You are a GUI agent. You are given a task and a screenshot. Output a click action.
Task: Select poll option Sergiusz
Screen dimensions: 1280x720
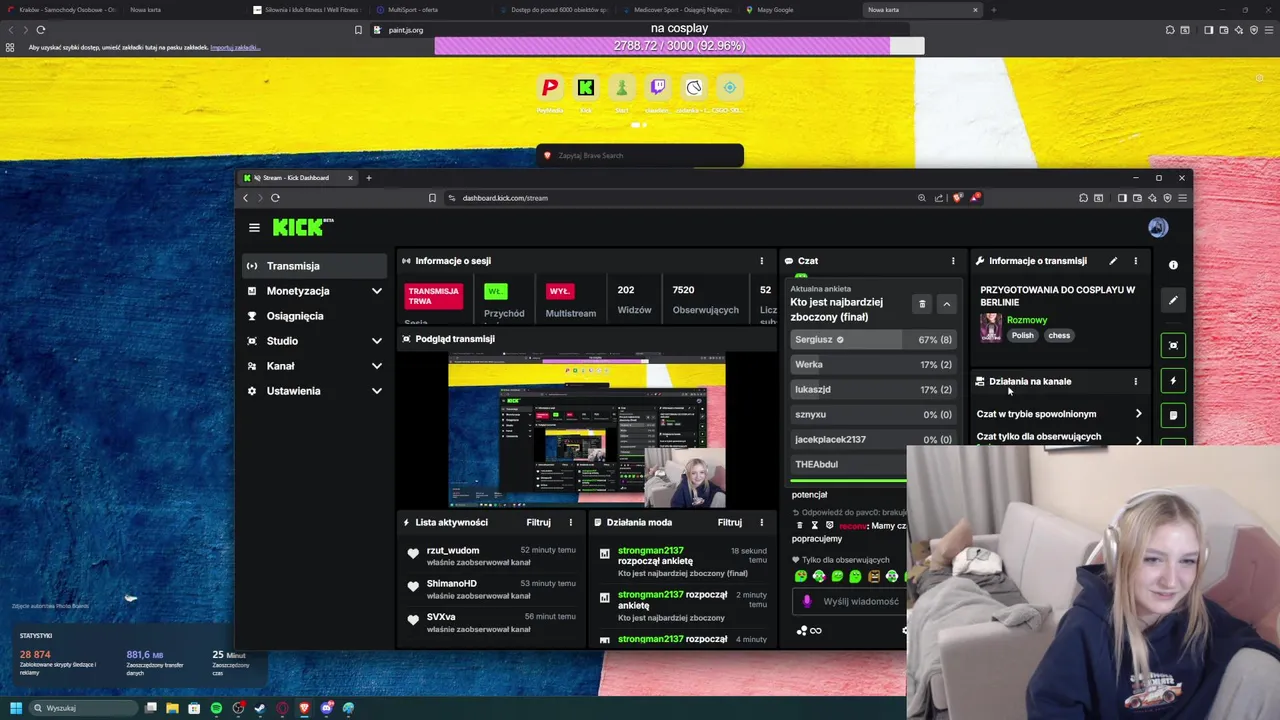coord(873,340)
